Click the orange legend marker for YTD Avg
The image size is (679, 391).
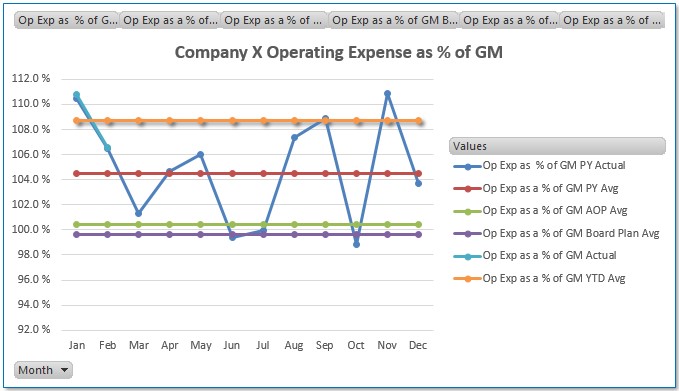coord(468,278)
